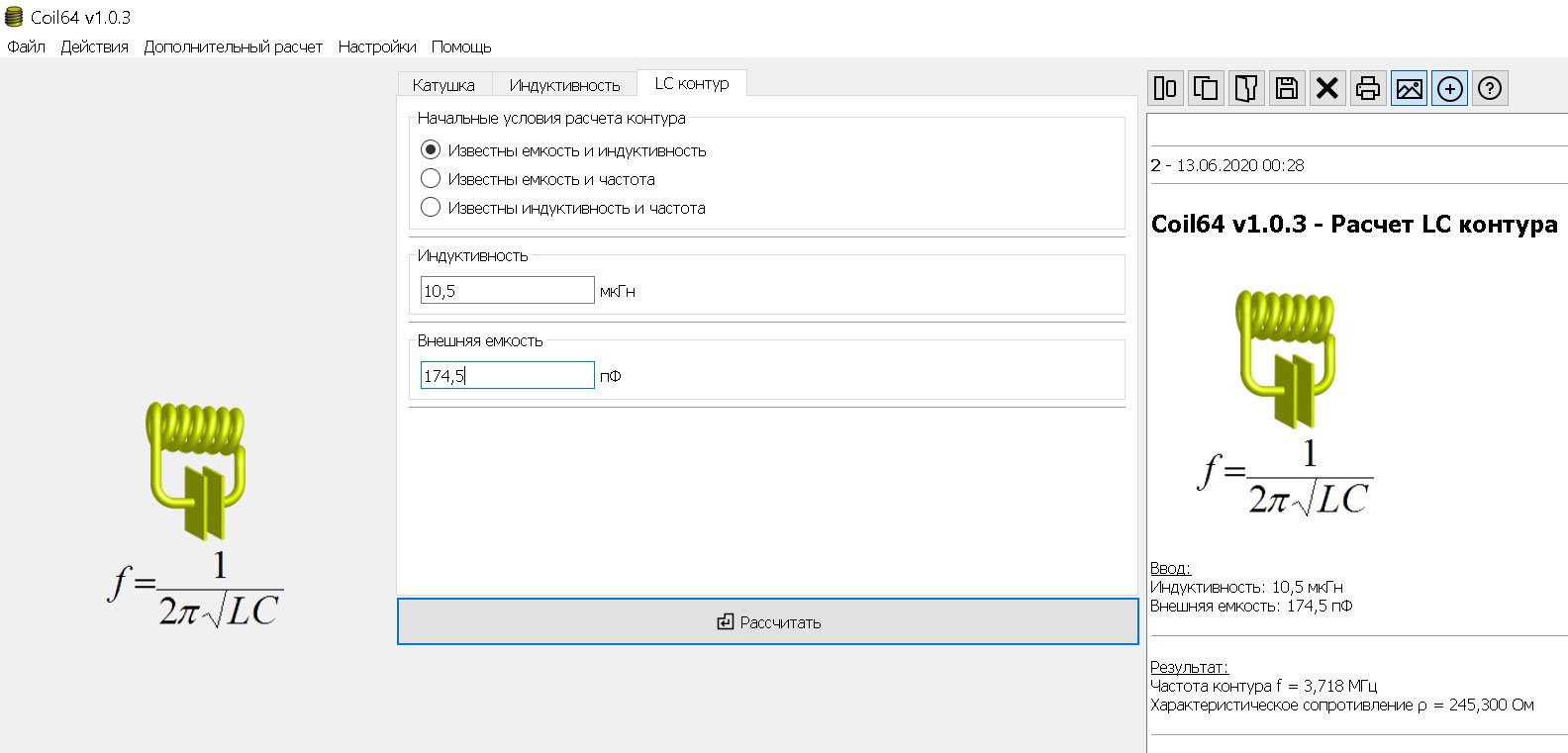The height and width of the screenshot is (753, 1568).
Task: Open the Файл menu
Action: point(26,47)
